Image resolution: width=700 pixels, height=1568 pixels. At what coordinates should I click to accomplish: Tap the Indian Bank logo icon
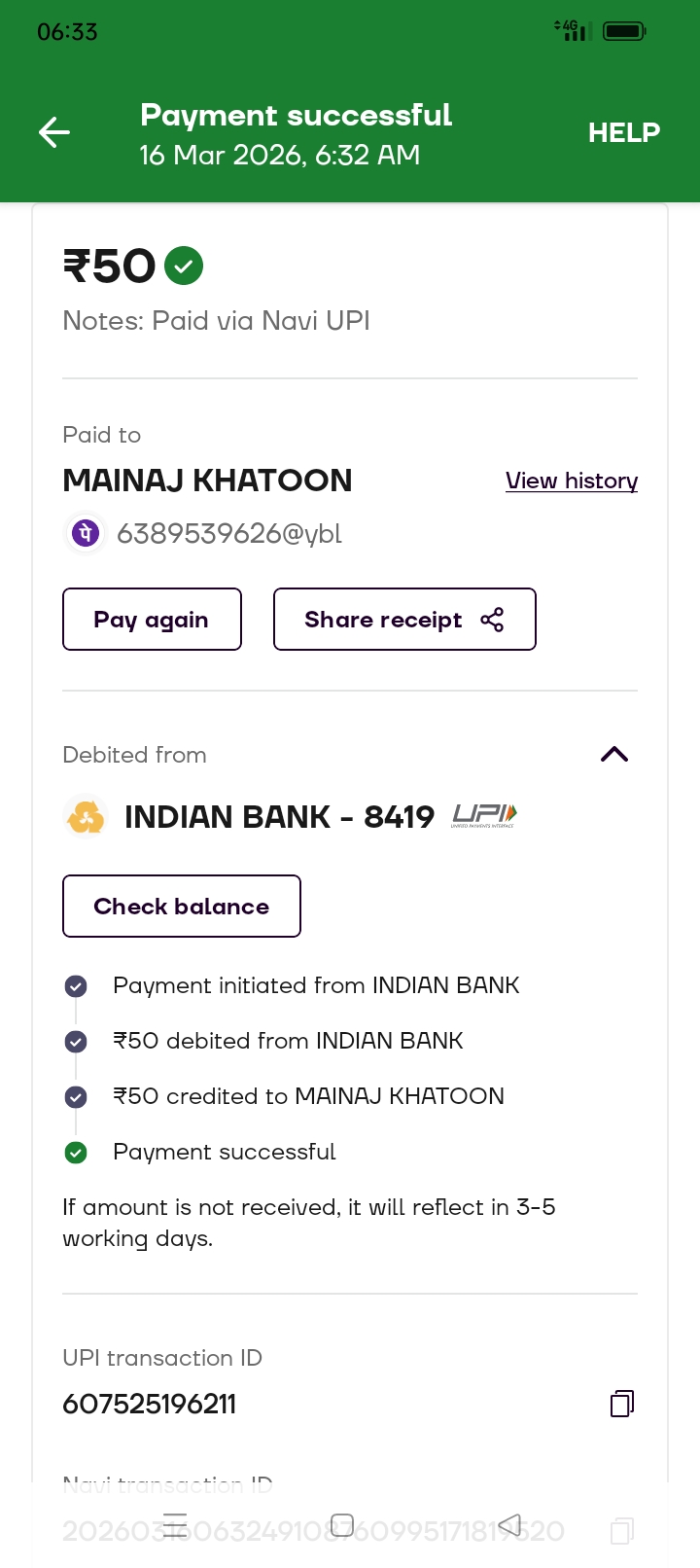point(86,816)
